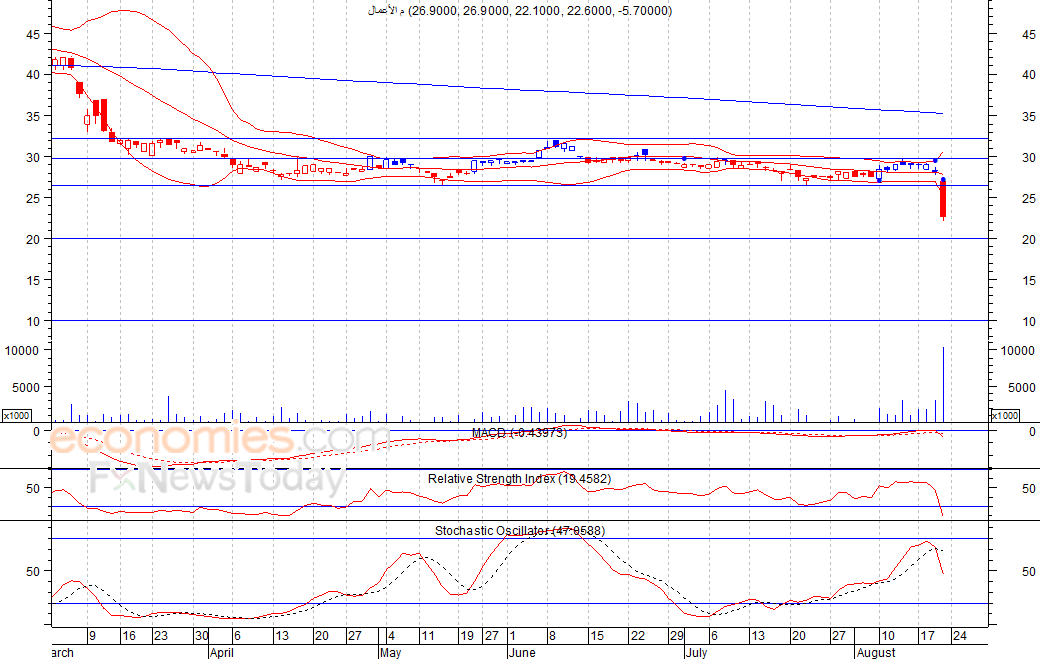Select the April label on time axis
The width and height of the screenshot is (1040, 659).
coord(223,652)
